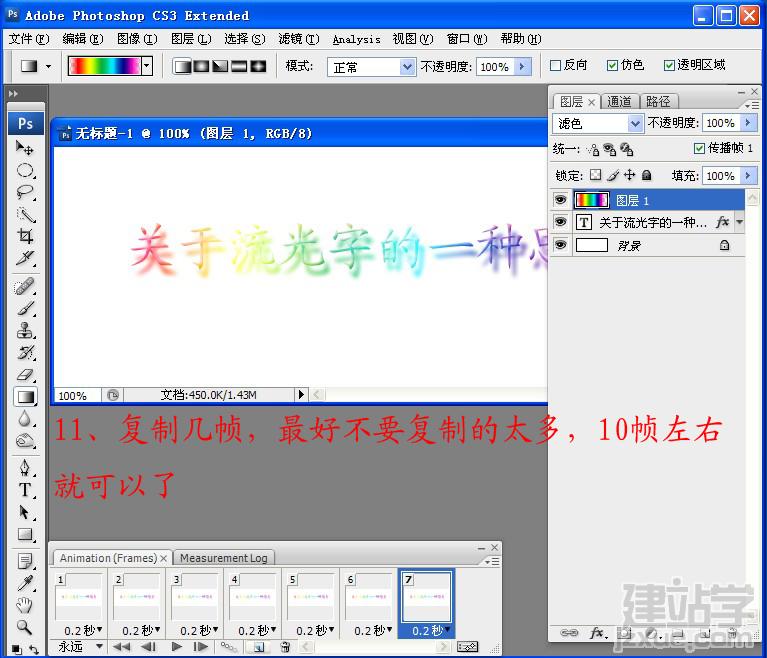This screenshot has height=658, width=767.
Task: Open the Analysis menu
Action: tap(357, 40)
